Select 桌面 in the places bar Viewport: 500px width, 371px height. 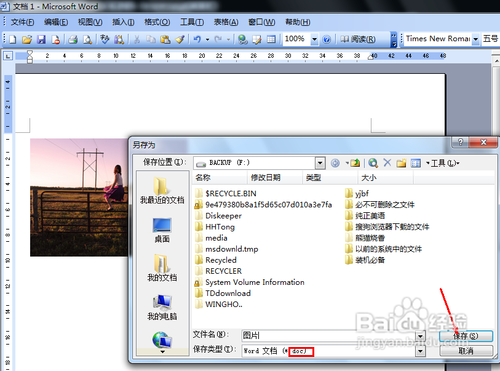point(162,230)
